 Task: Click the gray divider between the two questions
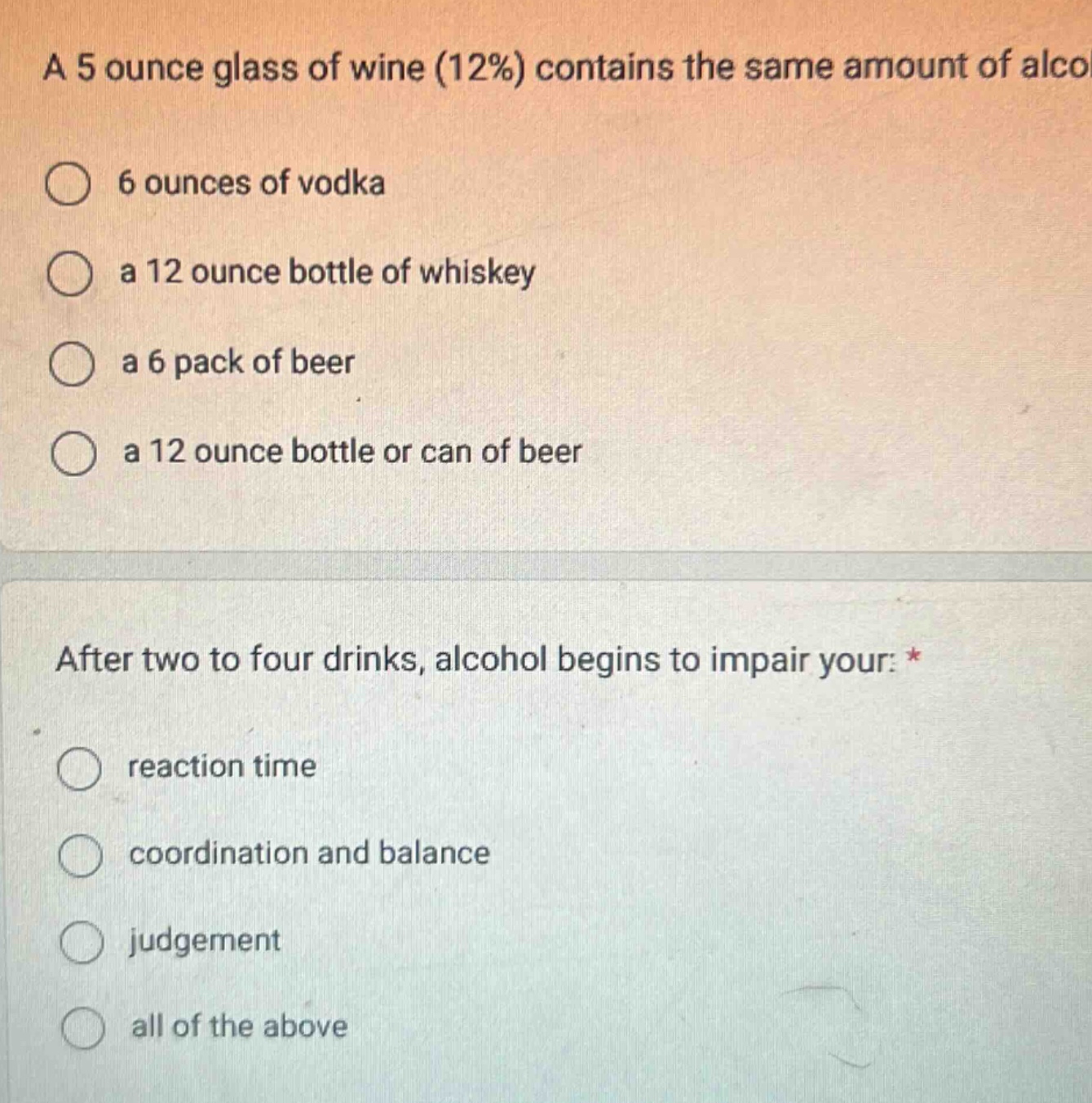pyautogui.click(x=546, y=563)
